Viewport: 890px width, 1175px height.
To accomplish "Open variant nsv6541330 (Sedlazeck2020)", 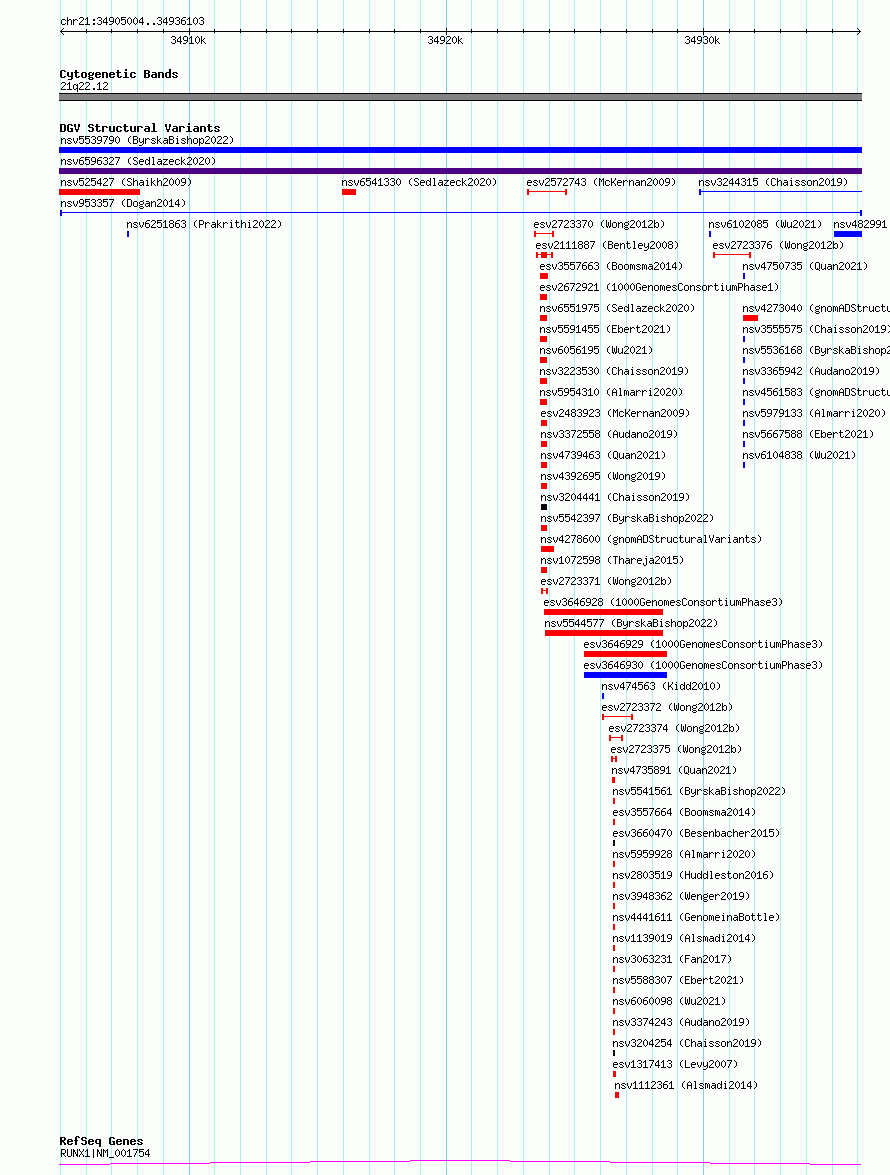I will (x=419, y=182).
